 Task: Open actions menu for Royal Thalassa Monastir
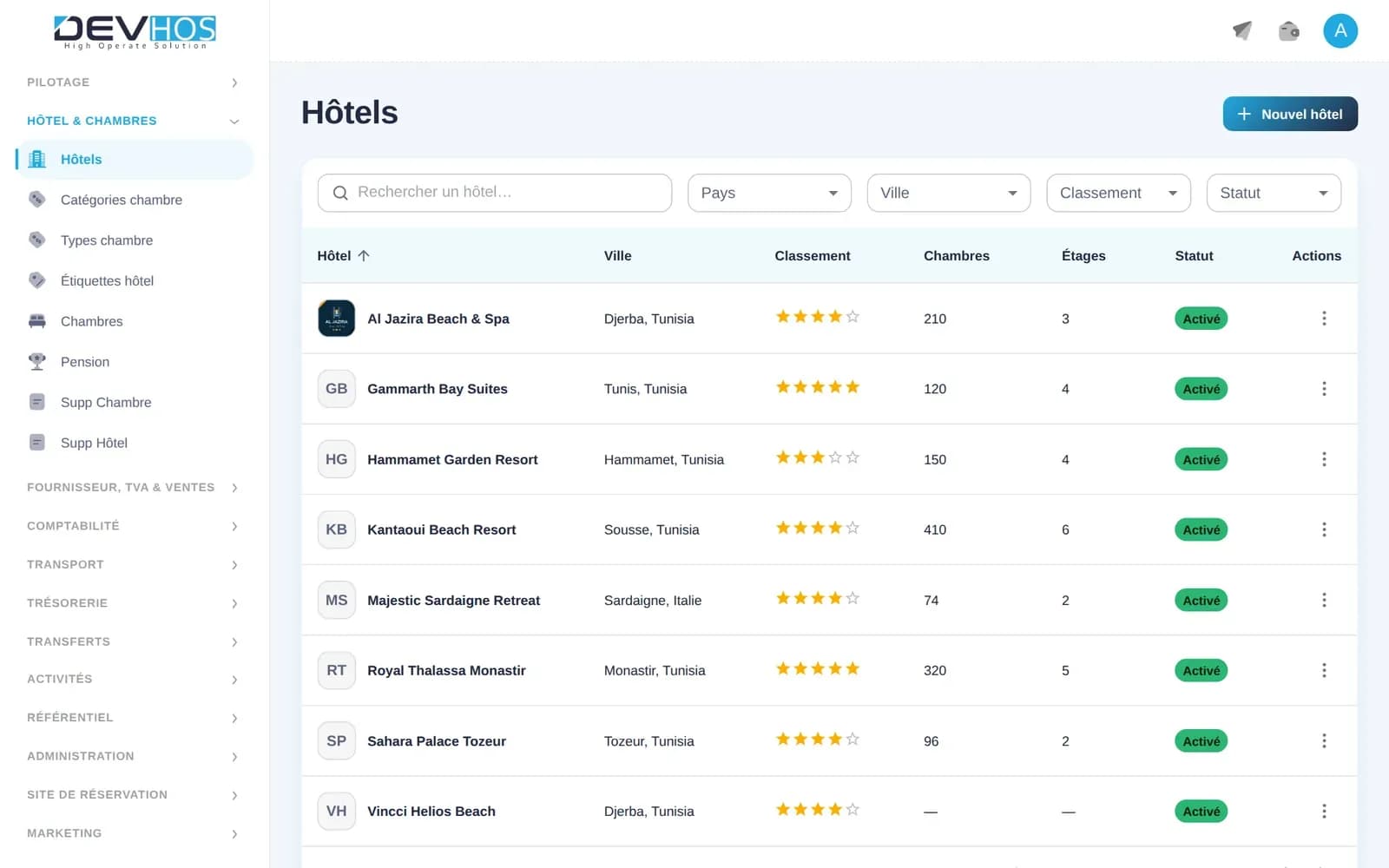click(1324, 670)
